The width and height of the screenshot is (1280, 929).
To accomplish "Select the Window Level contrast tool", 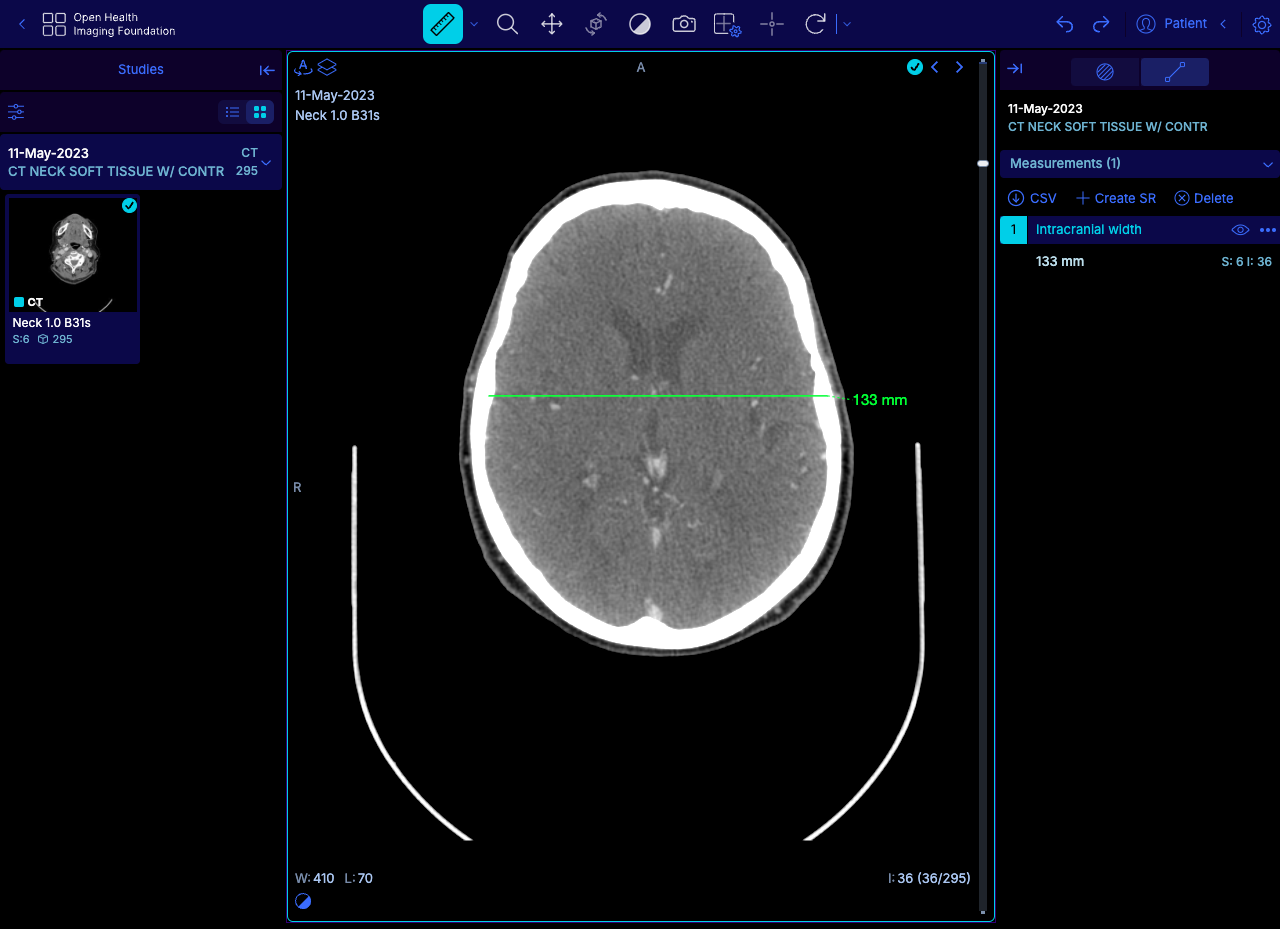I will [x=640, y=24].
